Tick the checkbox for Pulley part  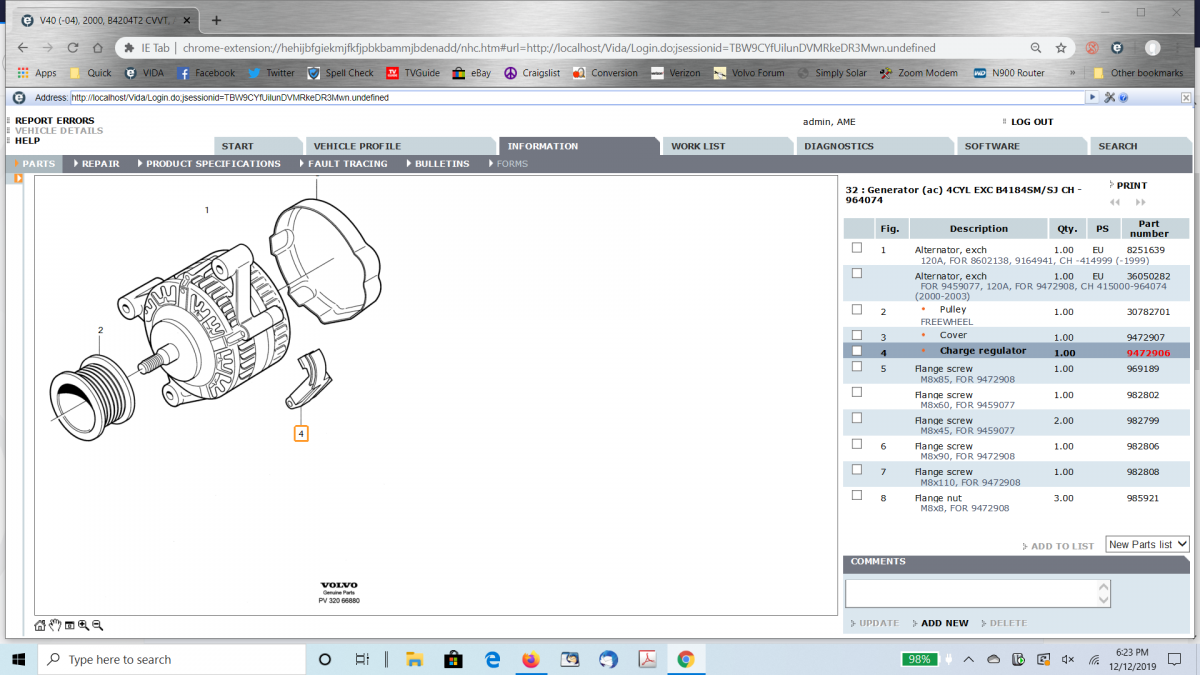click(x=856, y=311)
